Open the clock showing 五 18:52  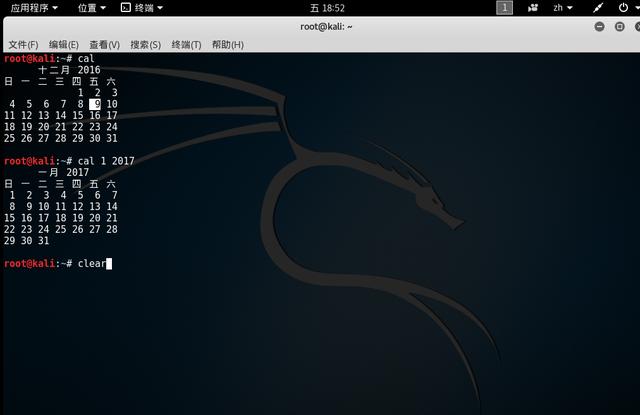point(319,7)
